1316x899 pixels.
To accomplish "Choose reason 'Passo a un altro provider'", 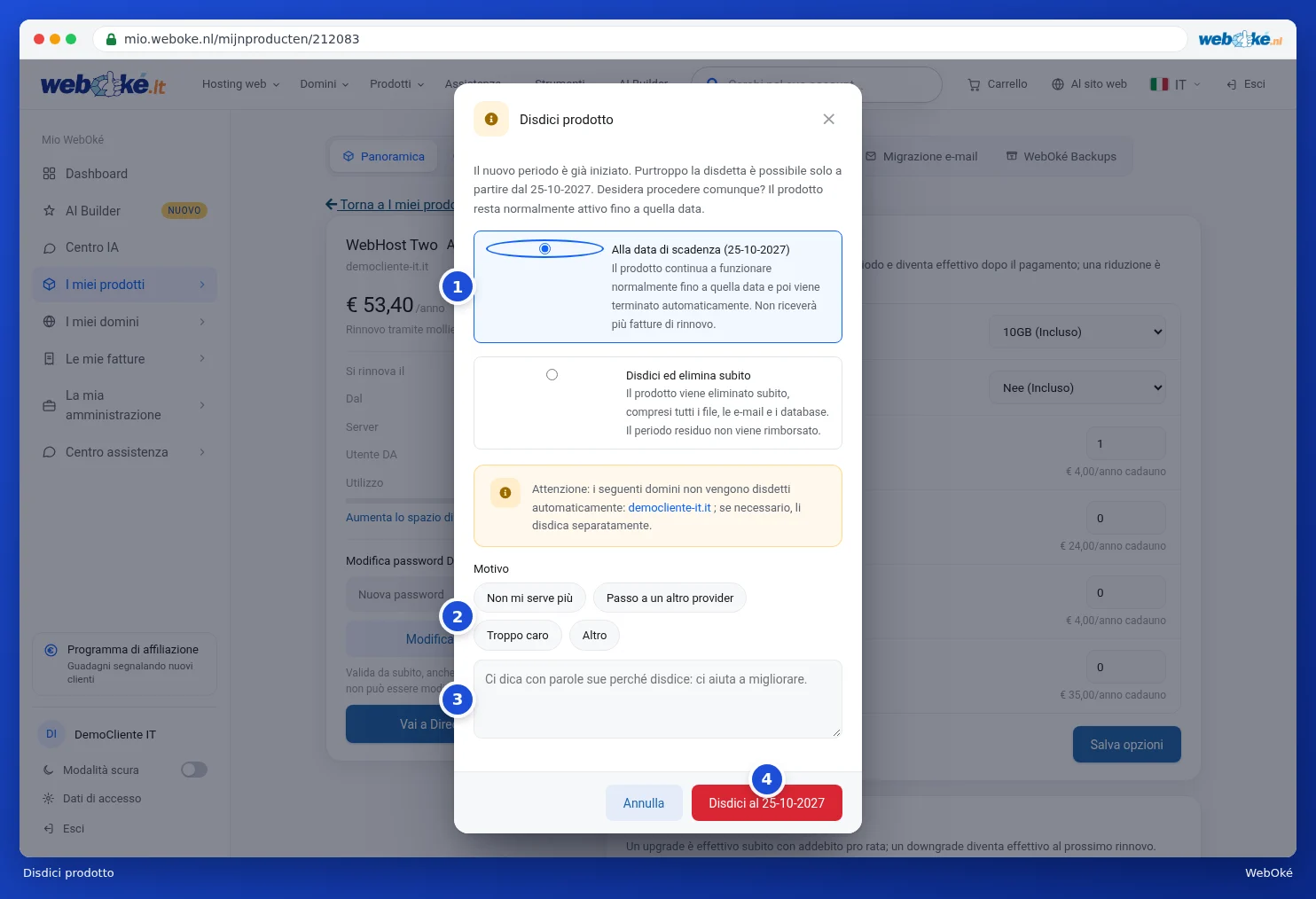I will tap(670, 598).
